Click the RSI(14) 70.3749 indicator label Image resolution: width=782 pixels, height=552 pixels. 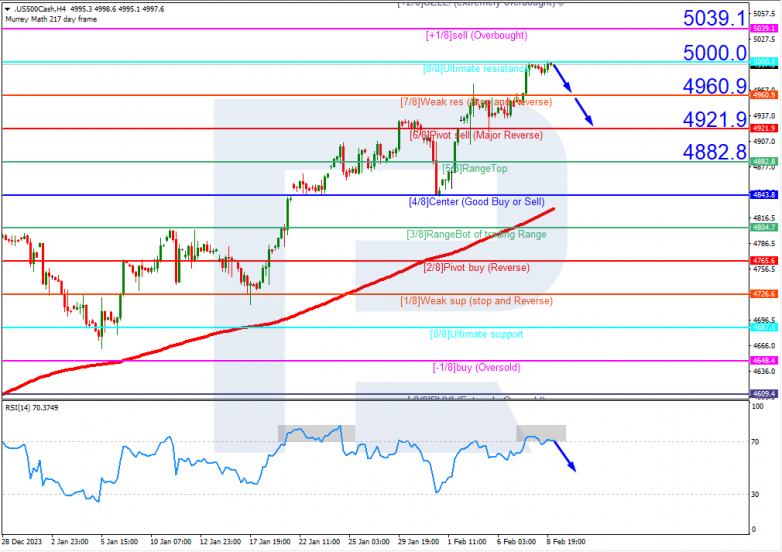pyautogui.click(x=31, y=408)
